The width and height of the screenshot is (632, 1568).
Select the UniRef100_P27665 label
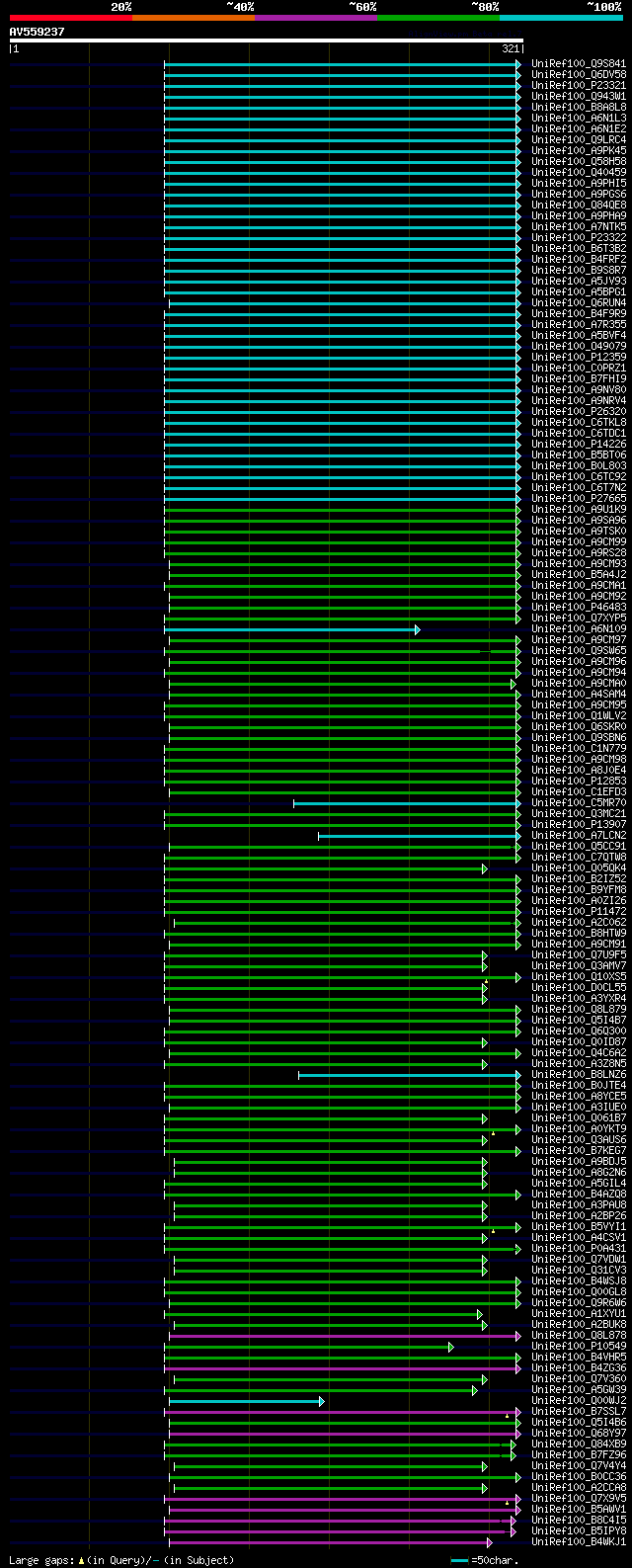point(579,499)
